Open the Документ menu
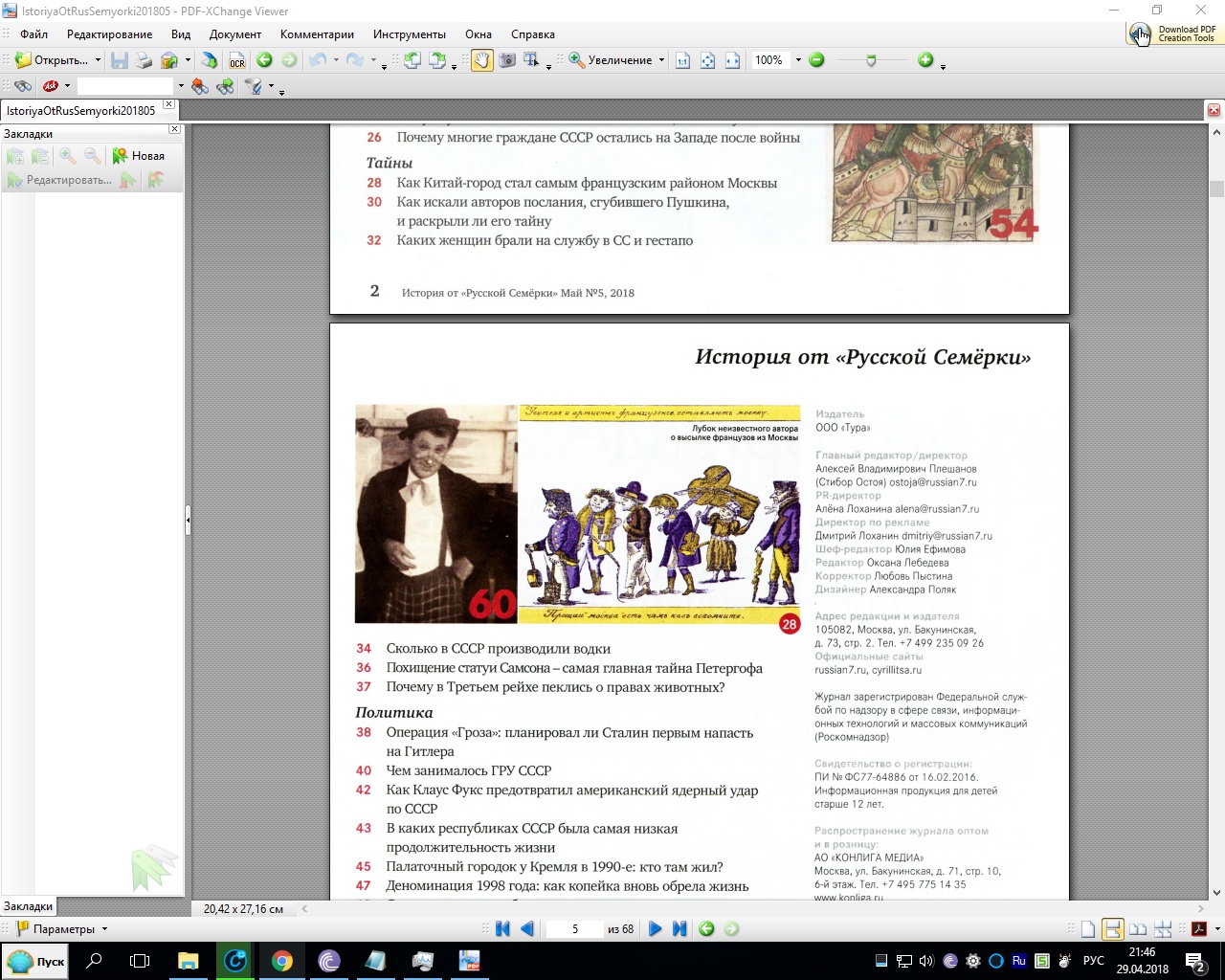Image resolution: width=1225 pixels, height=980 pixels. tap(235, 34)
